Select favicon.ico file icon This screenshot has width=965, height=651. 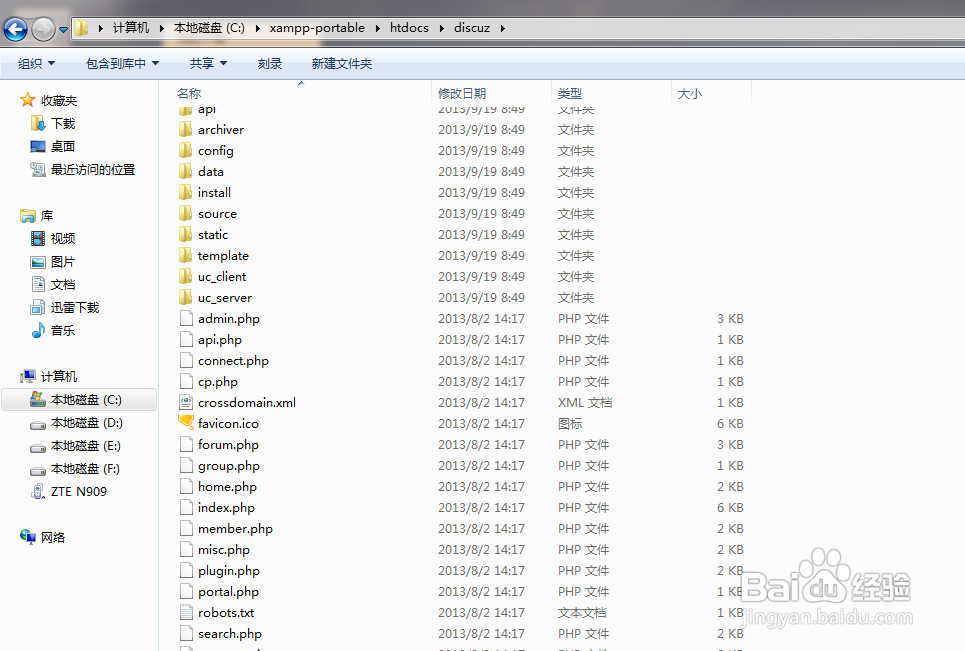click(186, 423)
